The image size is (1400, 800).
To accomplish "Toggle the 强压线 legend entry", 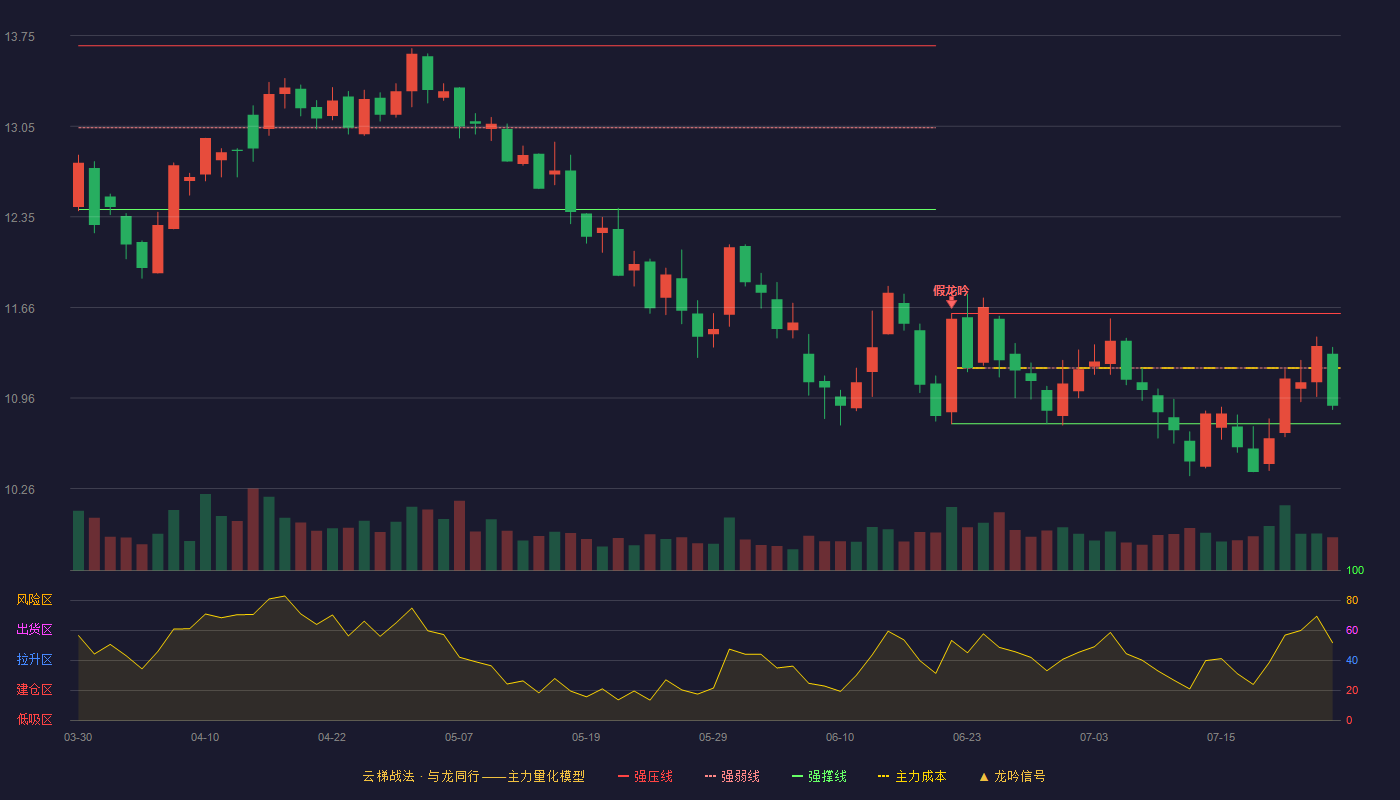I will click(x=645, y=776).
